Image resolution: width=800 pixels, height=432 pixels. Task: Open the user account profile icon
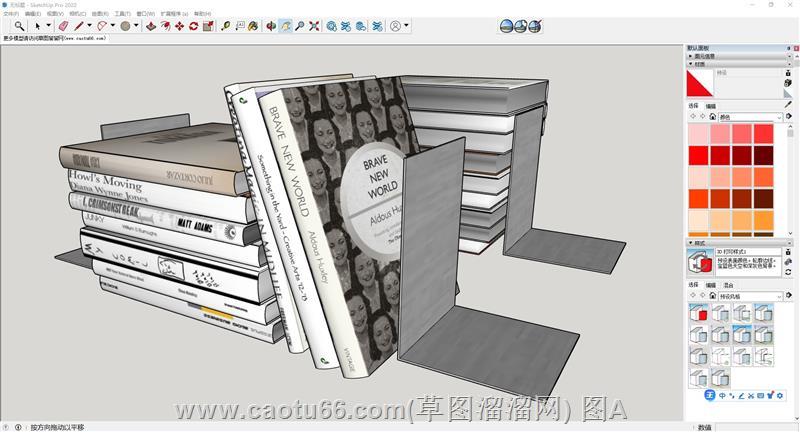click(x=395, y=26)
